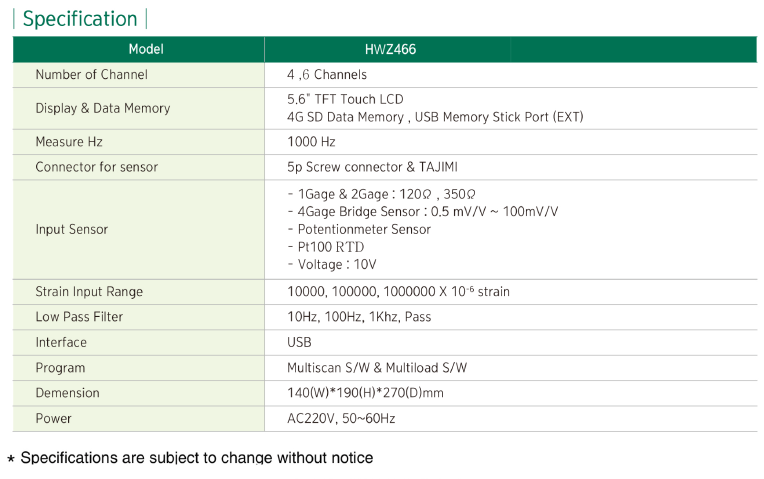Select the Input Sensor row label
Screen dimensions: 764x479
click(x=72, y=229)
